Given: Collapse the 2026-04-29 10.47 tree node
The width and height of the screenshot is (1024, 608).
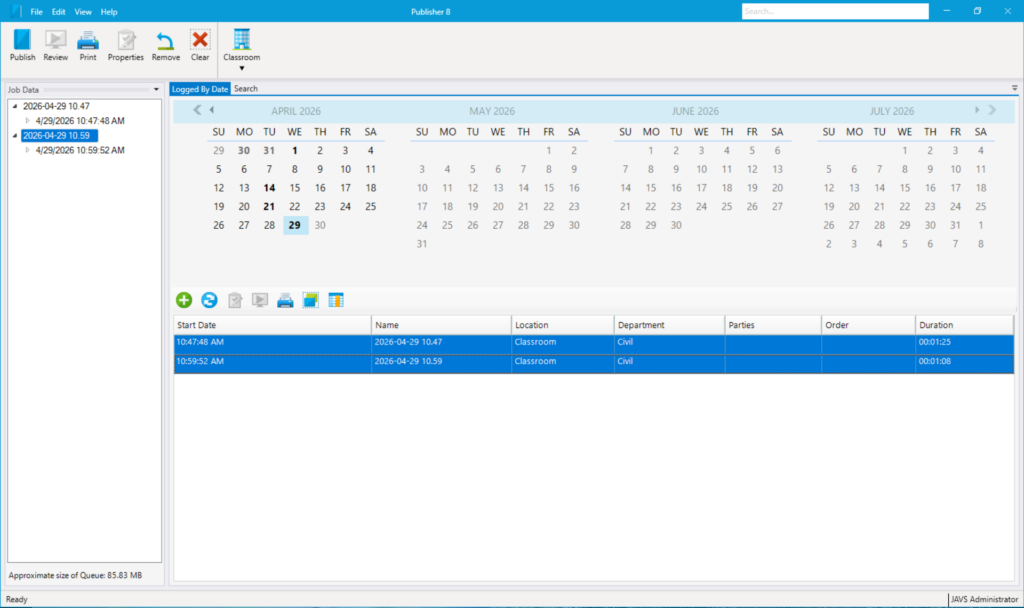Looking at the screenshot, I should (x=15, y=106).
